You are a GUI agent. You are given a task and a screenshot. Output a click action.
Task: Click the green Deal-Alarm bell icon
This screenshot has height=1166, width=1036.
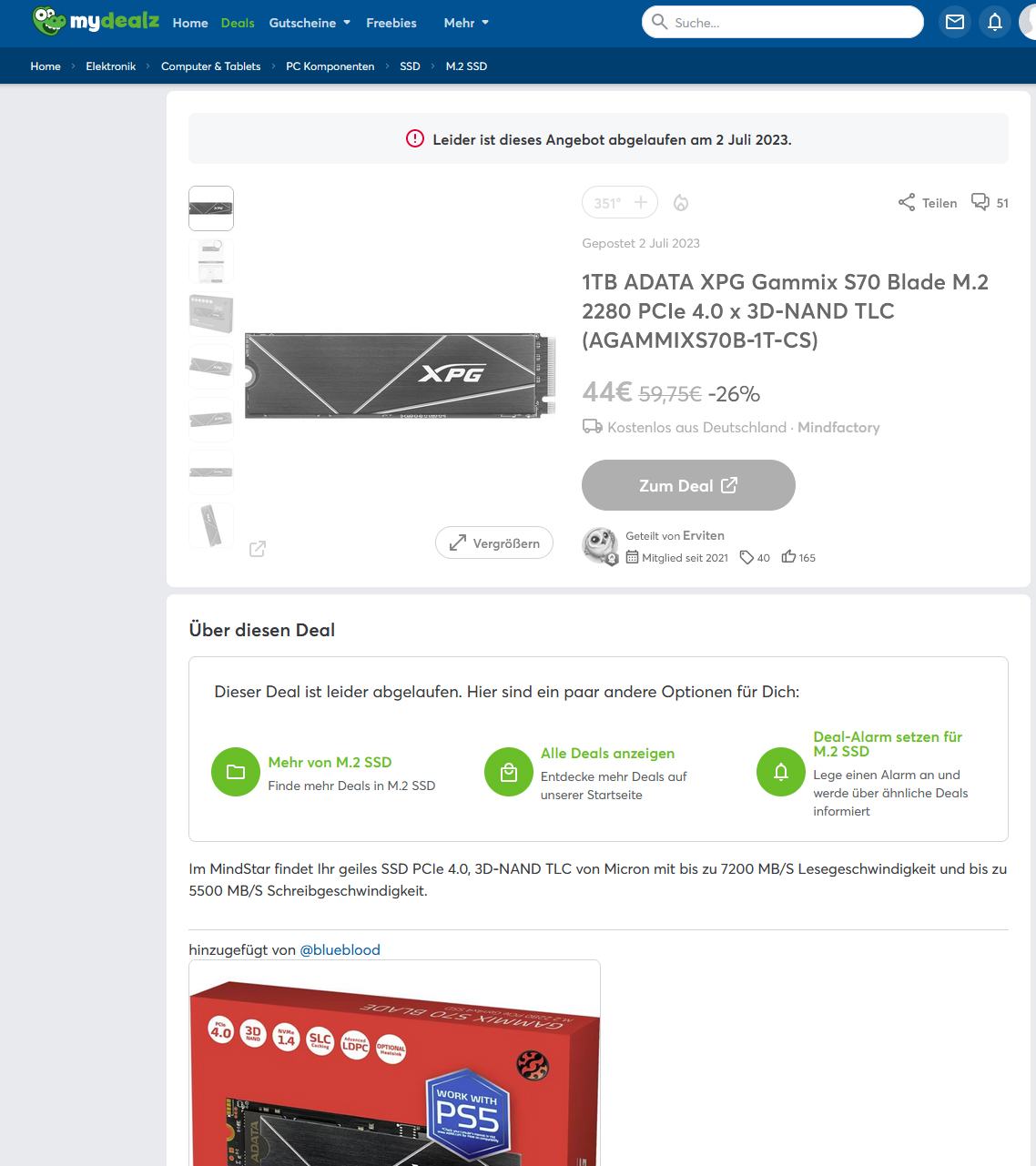pyautogui.click(x=781, y=772)
